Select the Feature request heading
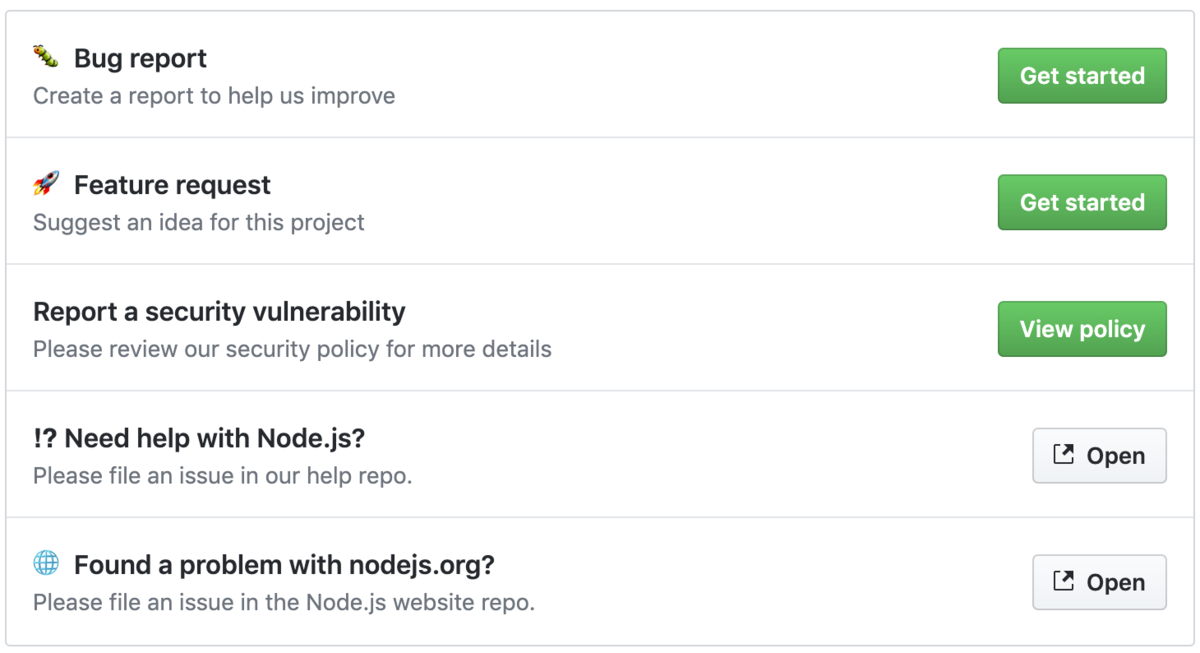 click(x=172, y=185)
